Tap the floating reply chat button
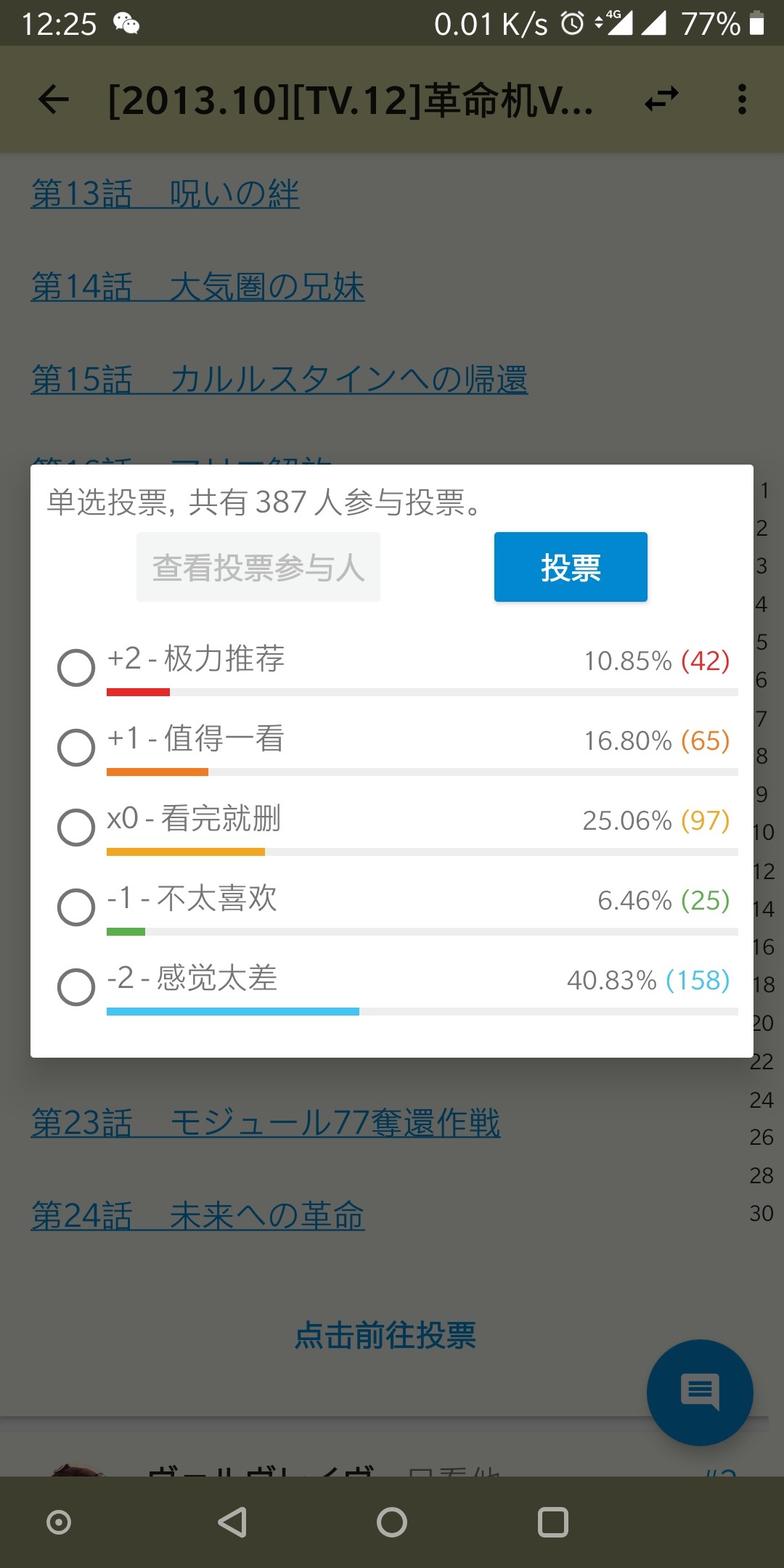Screen dimensions: 784x1568 [x=699, y=1392]
